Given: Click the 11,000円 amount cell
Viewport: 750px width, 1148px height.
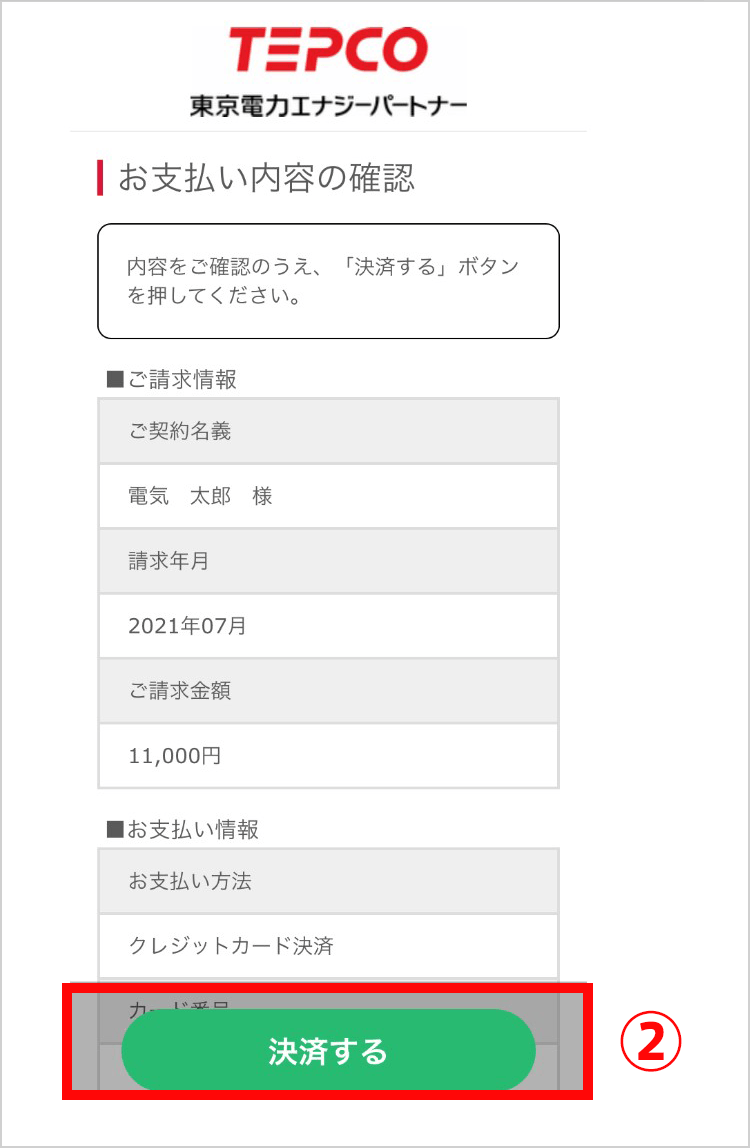Looking at the screenshot, I should click(x=328, y=756).
